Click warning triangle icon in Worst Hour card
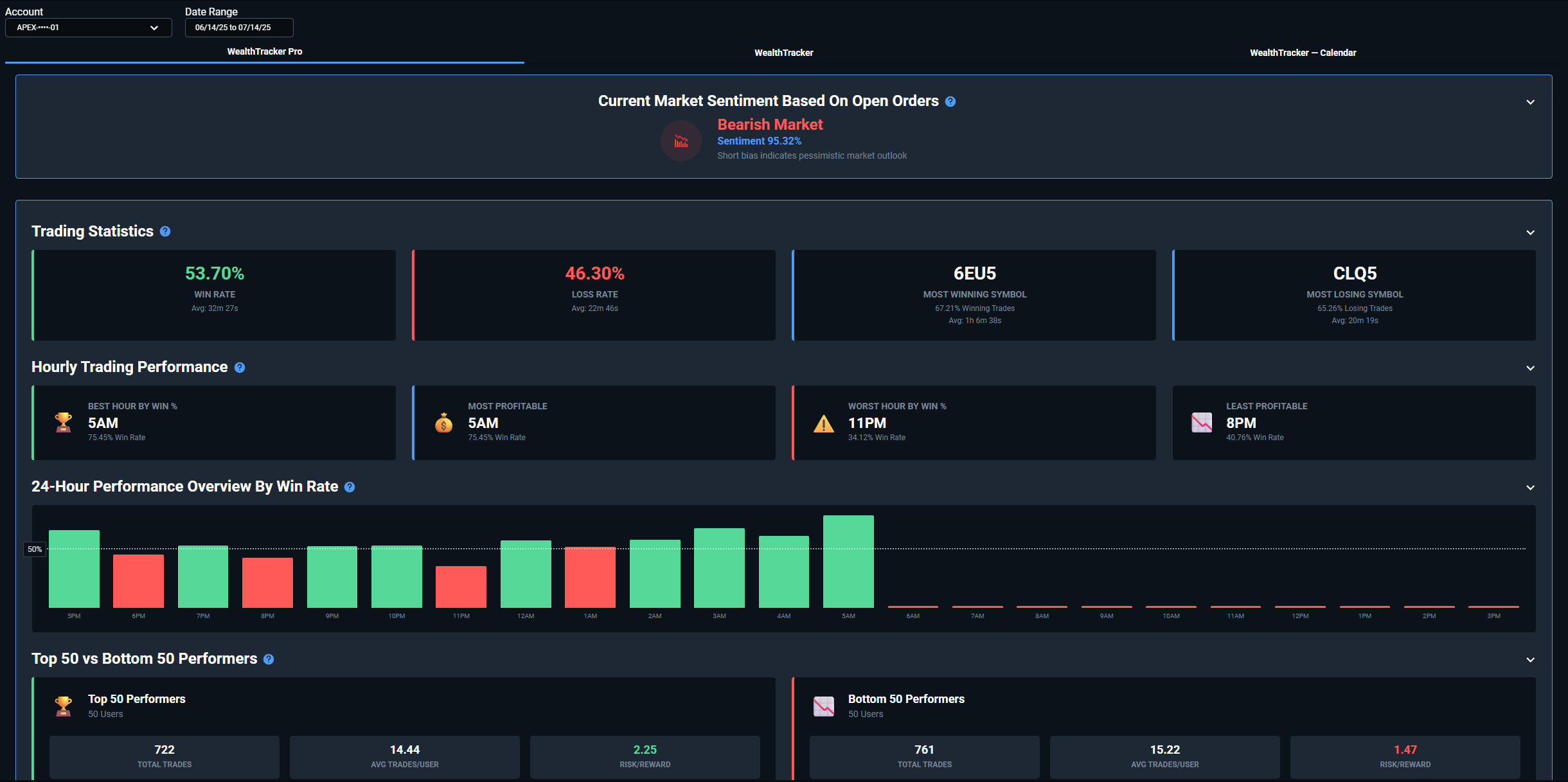 click(824, 423)
